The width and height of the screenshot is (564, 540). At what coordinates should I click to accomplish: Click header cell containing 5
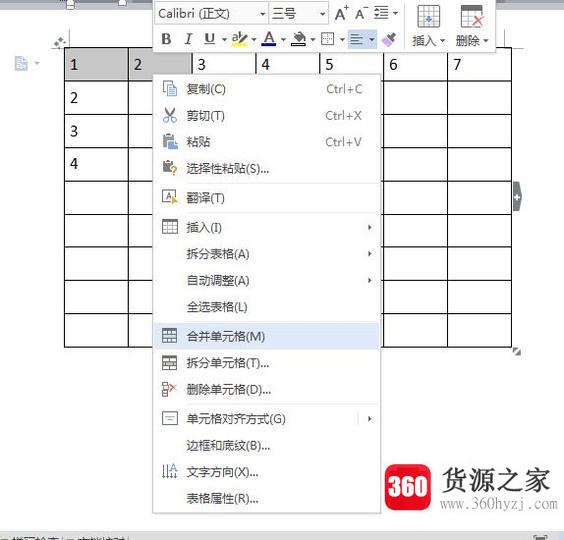pyautogui.click(x=352, y=64)
